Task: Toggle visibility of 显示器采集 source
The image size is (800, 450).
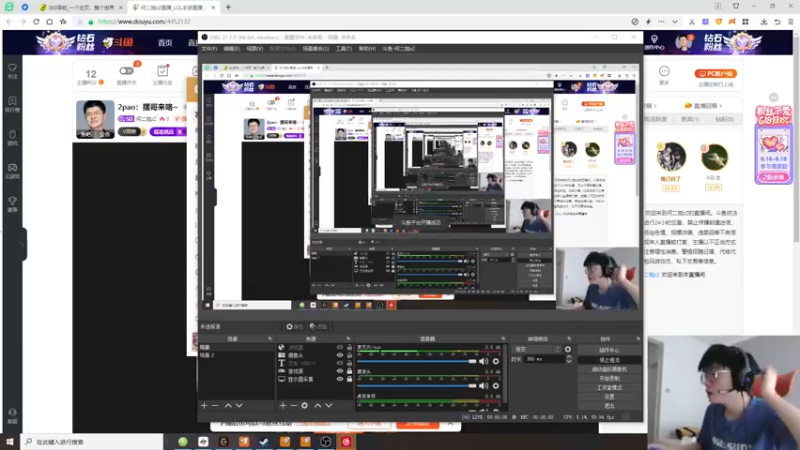Action: pos(340,380)
